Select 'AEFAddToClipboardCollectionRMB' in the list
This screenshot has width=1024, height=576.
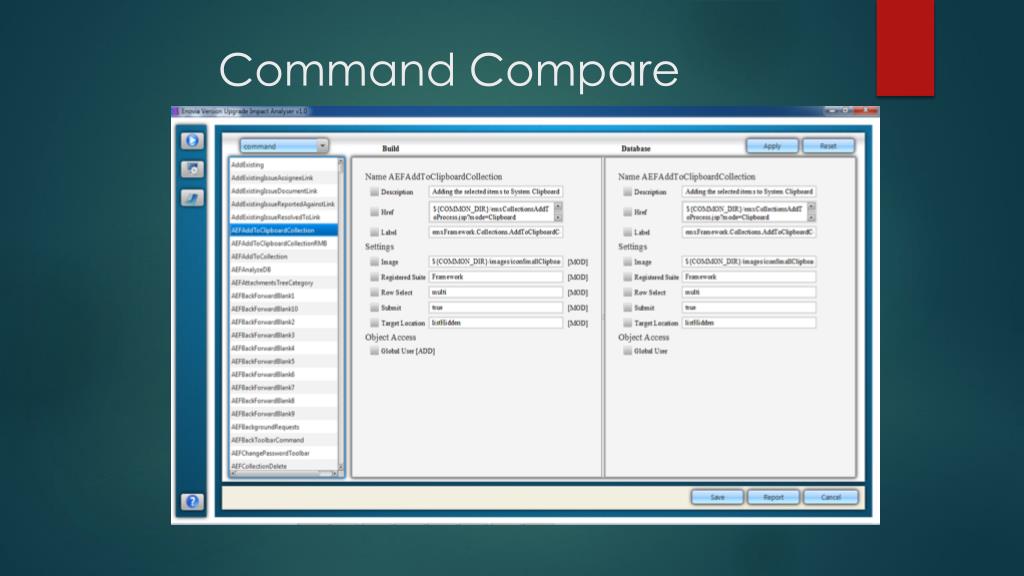pos(283,243)
